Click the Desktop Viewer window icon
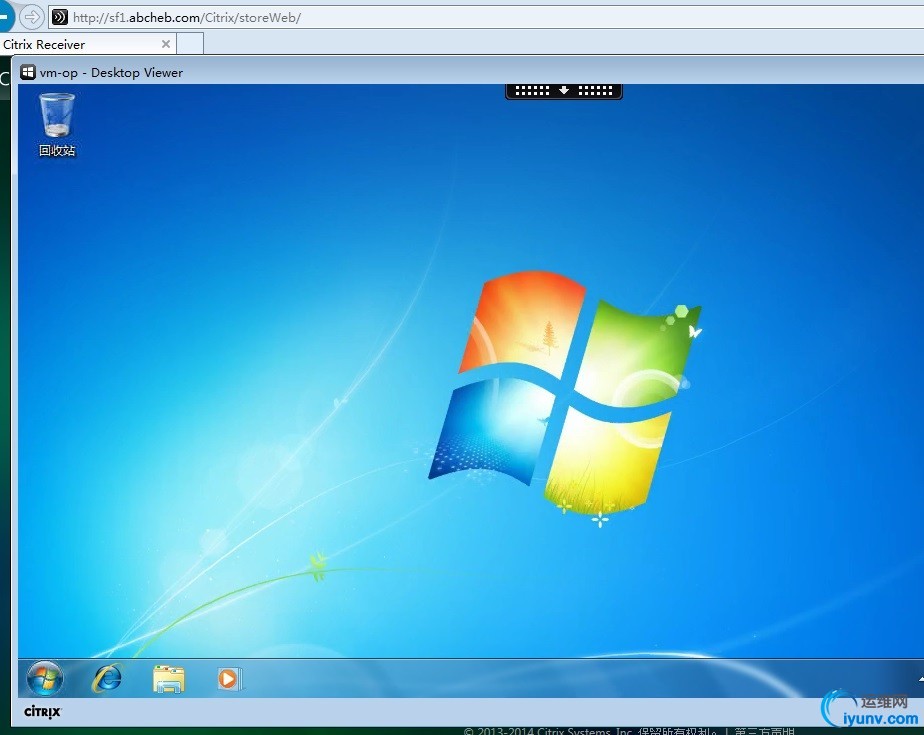 [x=28, y=72]
